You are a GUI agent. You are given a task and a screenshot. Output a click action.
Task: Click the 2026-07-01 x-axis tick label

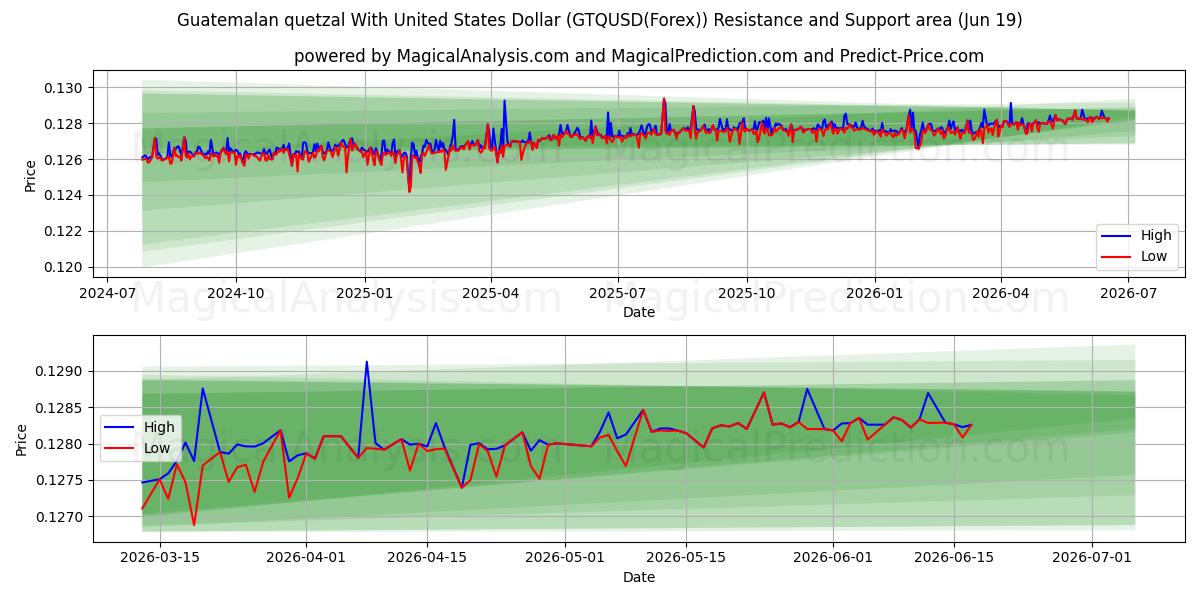1092,559
